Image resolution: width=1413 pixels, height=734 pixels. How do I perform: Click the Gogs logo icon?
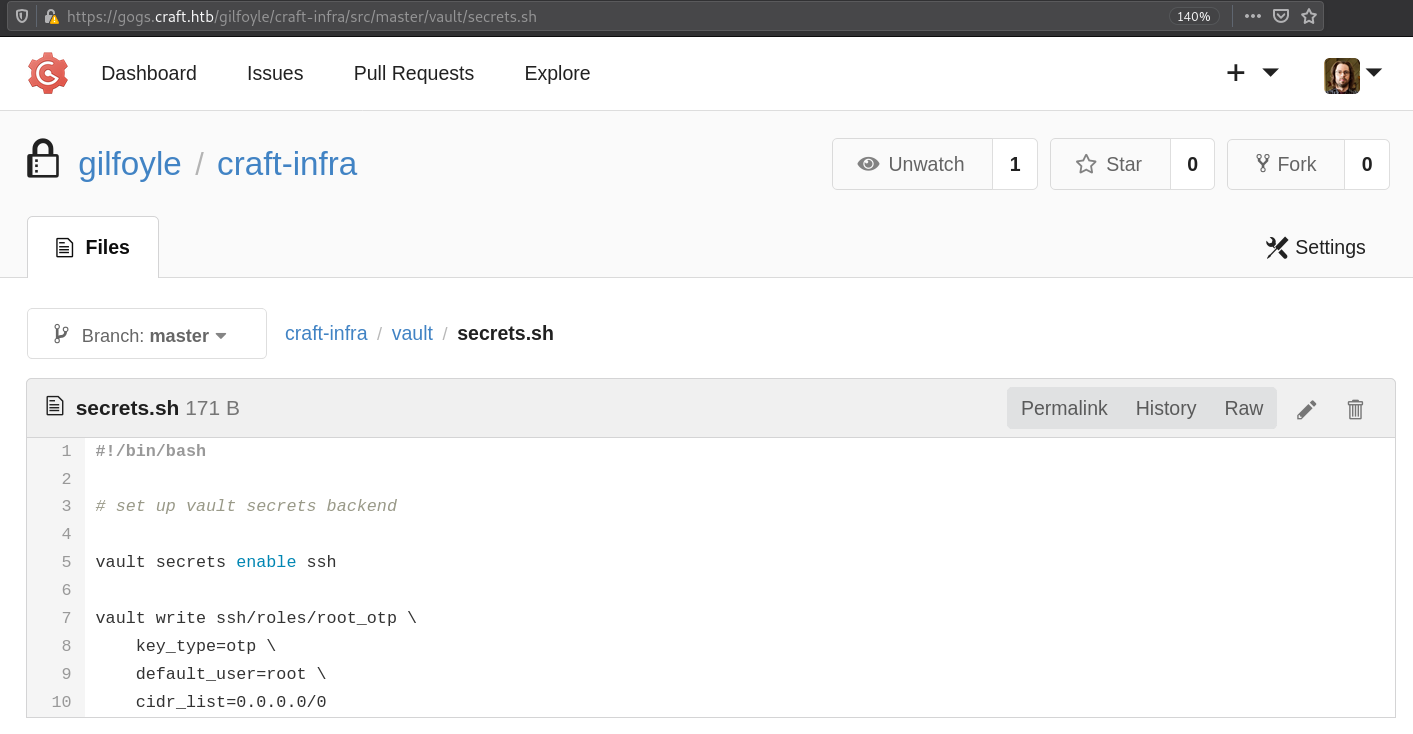point(48,73)
